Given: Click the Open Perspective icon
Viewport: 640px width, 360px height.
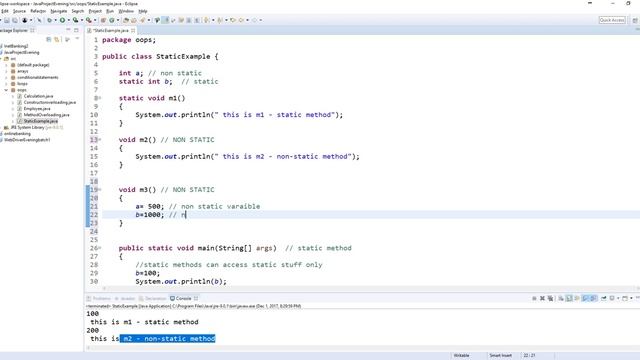Looking at the screenshot, I should [x=635, y=20].
